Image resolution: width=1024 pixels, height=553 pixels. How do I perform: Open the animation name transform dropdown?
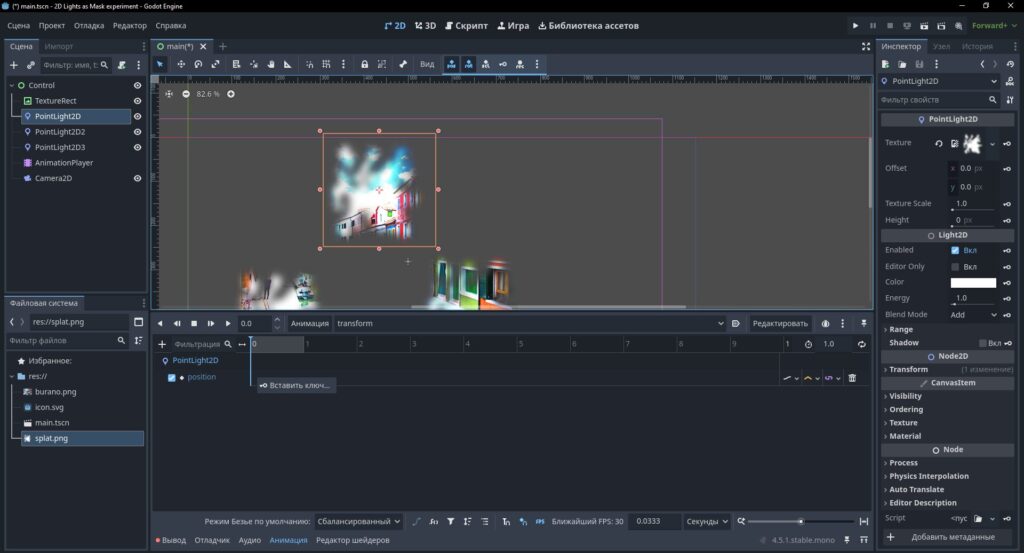click(530, 323)
